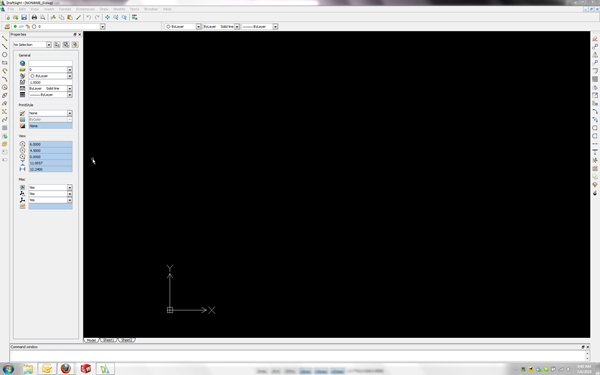Open the Solid line linestyle dropdown in toolbar
The height and width of the screenshot is (375, 600).
tap(237, 26)
